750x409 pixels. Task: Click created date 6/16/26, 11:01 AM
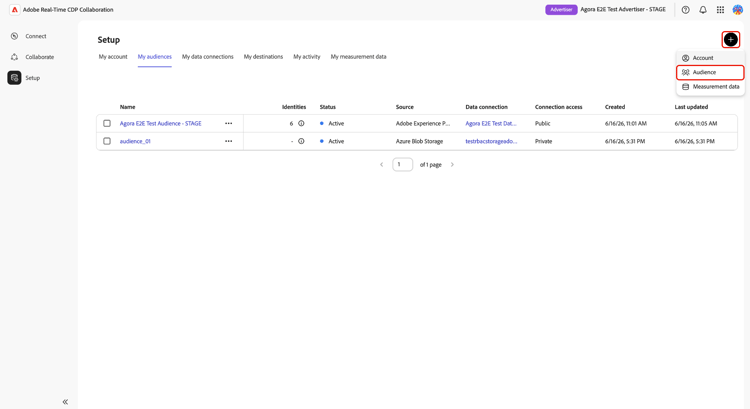pos(626,123)
